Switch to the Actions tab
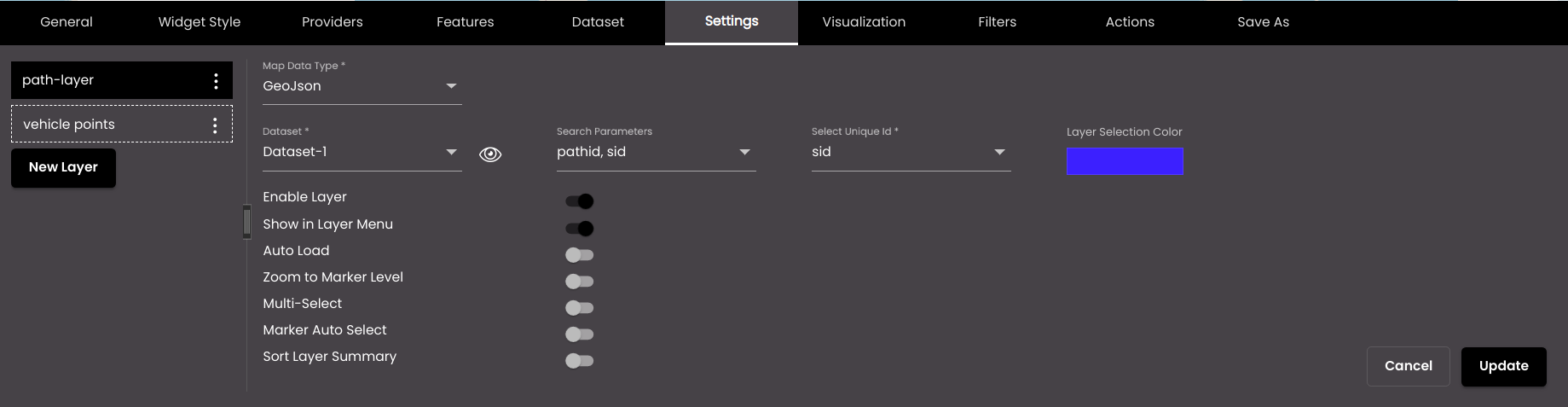Screen dimensions: 1568x407 click(1131, 22)
